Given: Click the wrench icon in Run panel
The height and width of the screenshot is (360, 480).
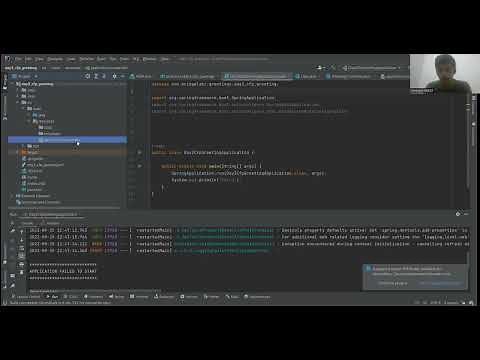Looking at the screenshot, I should [13, 231].
